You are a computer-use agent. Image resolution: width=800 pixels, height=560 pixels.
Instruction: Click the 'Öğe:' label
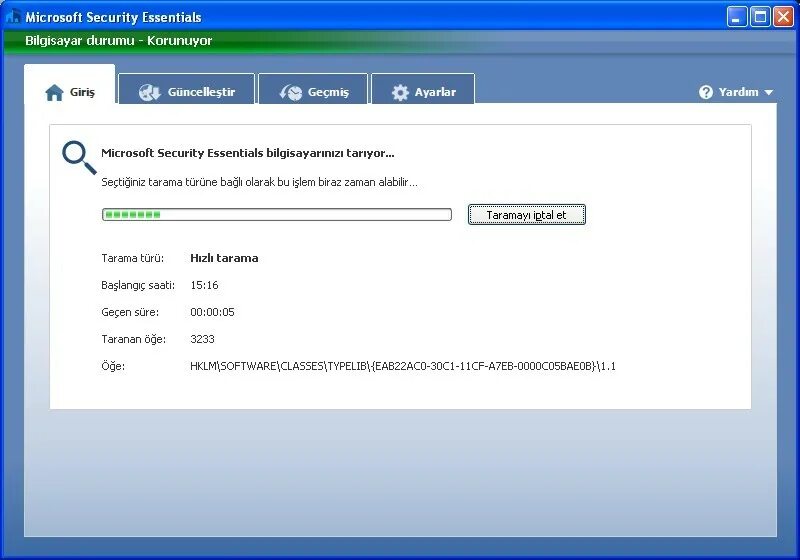pyautogui.click(x=113, y=366)
